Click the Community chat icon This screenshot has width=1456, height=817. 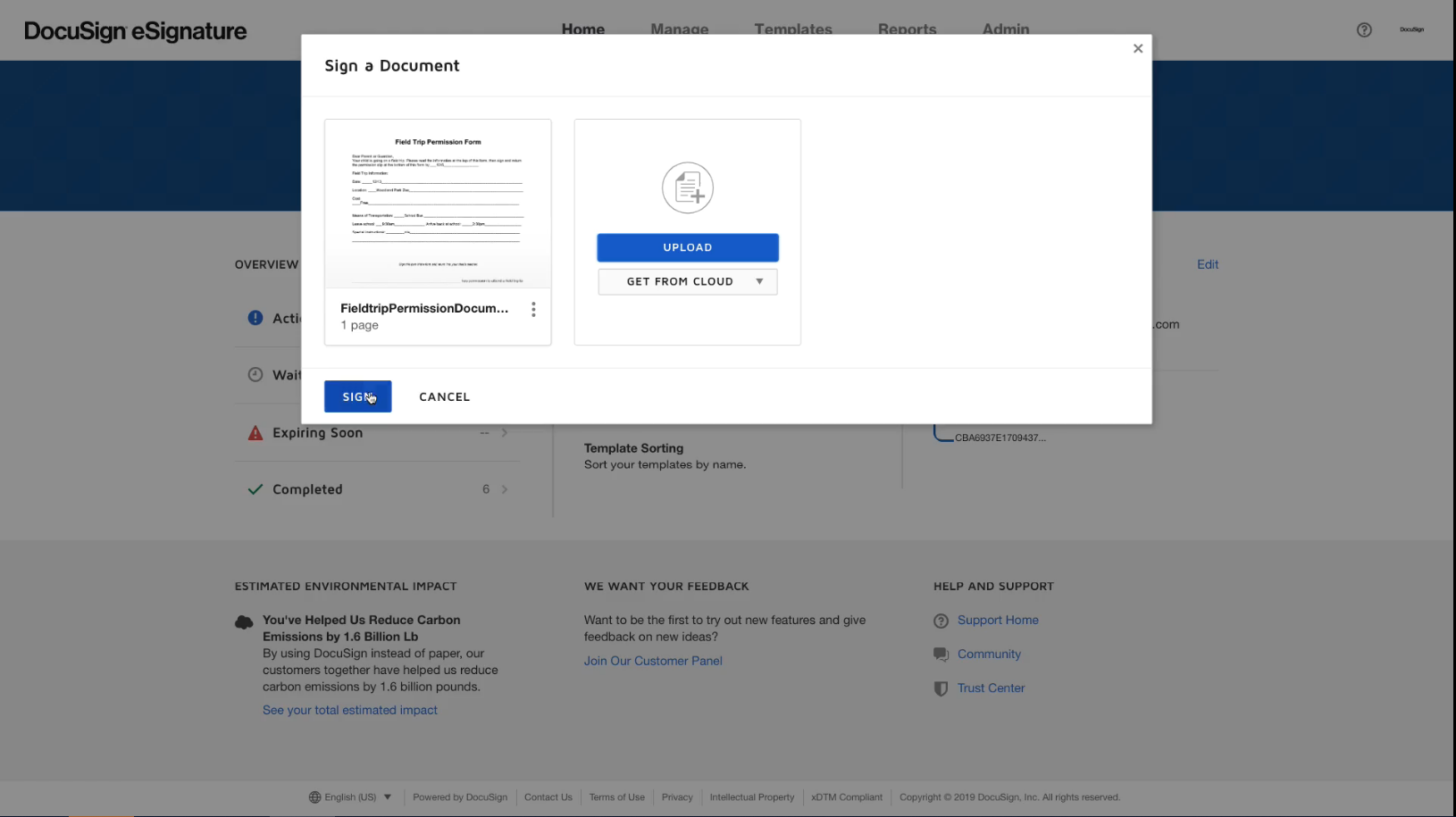[941, 654]
